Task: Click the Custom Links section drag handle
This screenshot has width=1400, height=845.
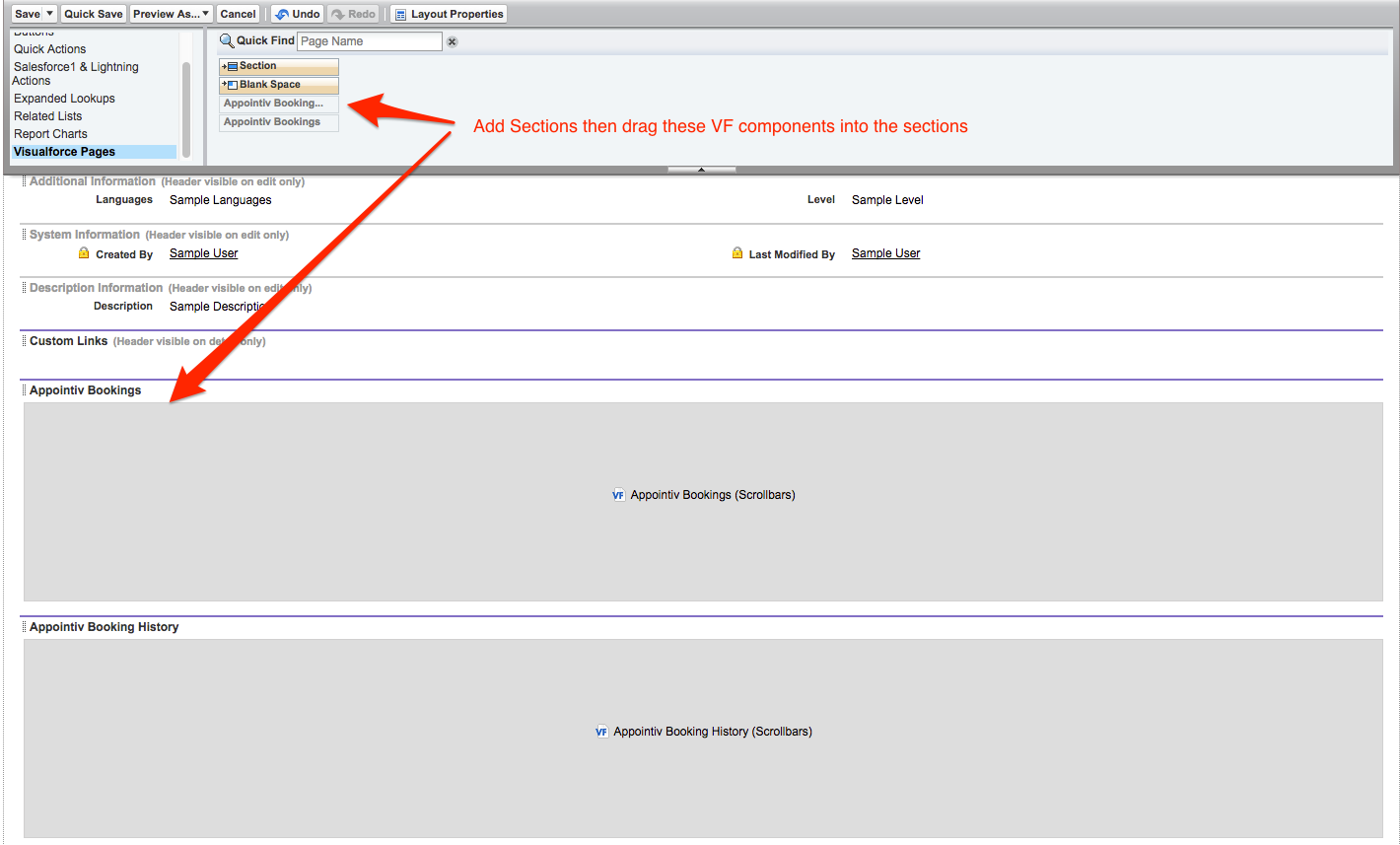Action: point(25,341)
